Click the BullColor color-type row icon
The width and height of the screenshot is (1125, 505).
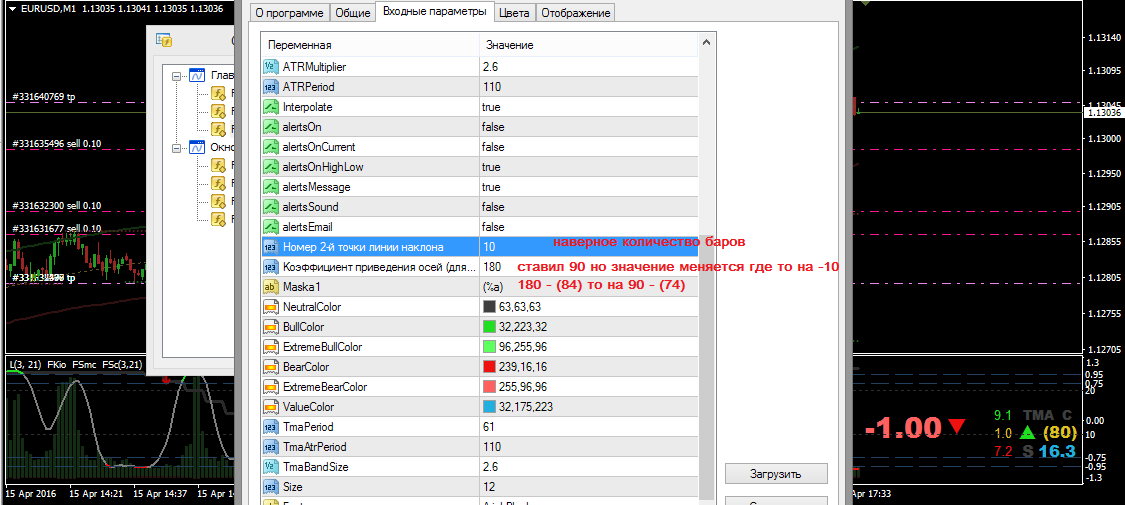pyautogui.click(x=270, y=327)
